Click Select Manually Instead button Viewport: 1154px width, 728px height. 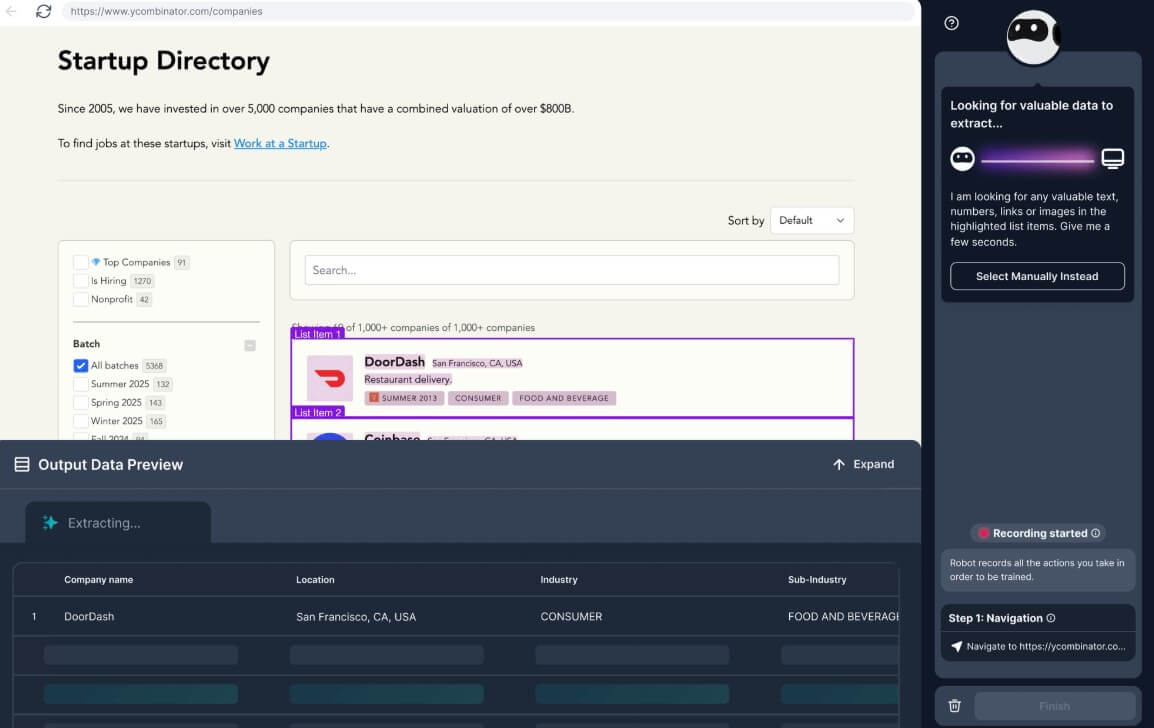click(1037, 276)
